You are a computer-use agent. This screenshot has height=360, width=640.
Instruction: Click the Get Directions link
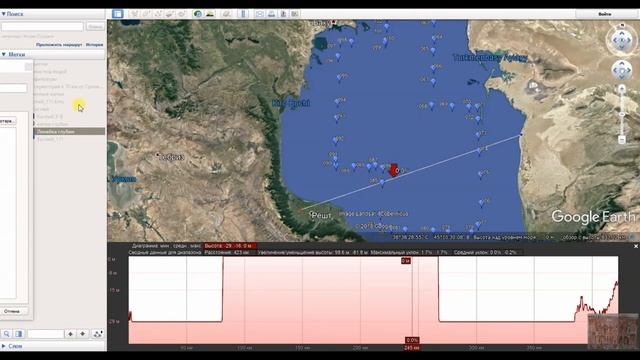pyautogui.click(x=59, y=44)
